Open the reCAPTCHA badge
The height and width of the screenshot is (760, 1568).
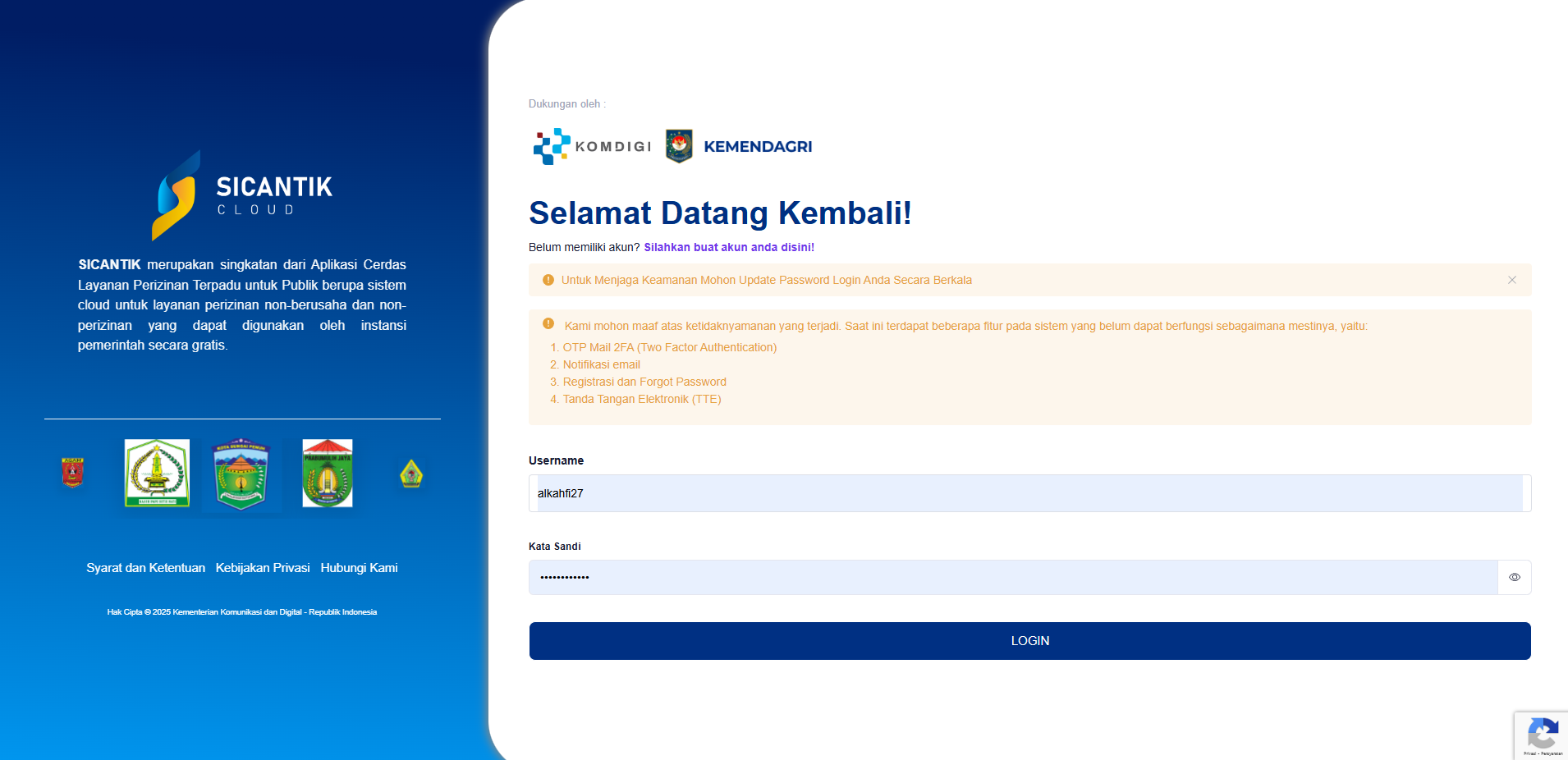pyautogui.click(x=1541, y=735)
